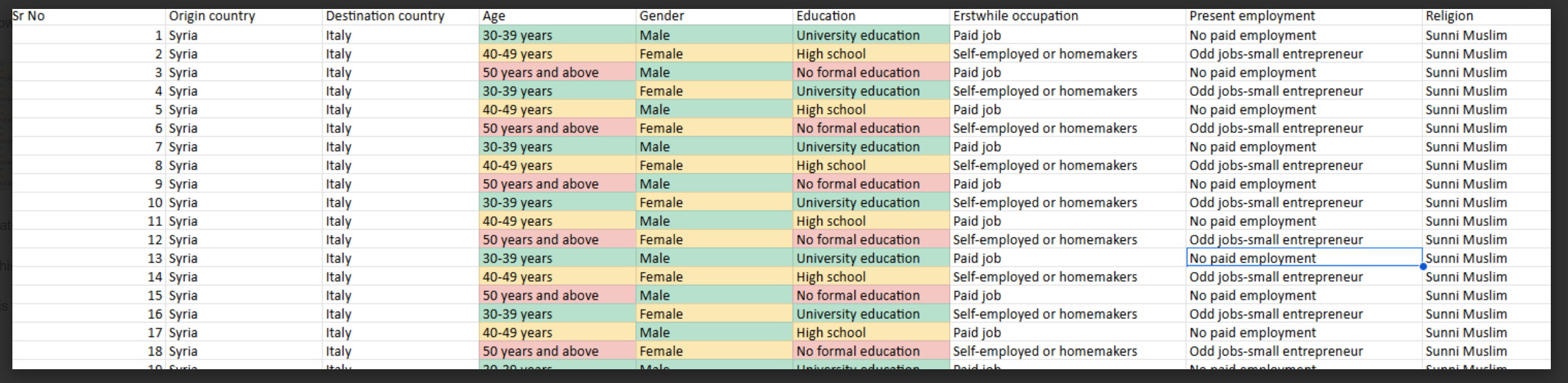Select row 18 Odd jobs-small entrepreneur cell
Viewport: 1568px width, 383px height.
[1304, 351]
